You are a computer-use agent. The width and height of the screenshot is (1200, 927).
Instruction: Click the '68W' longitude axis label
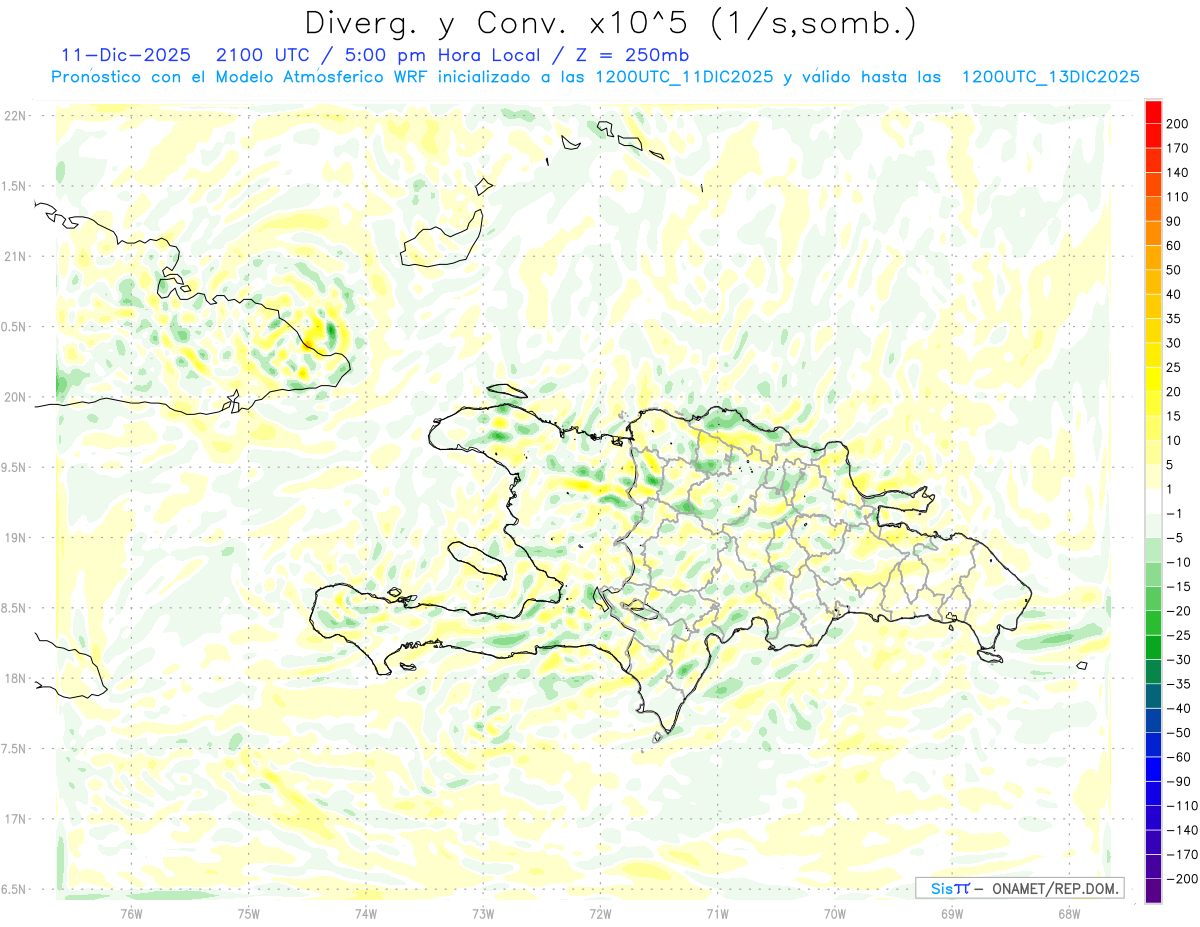click(1069, 913)
